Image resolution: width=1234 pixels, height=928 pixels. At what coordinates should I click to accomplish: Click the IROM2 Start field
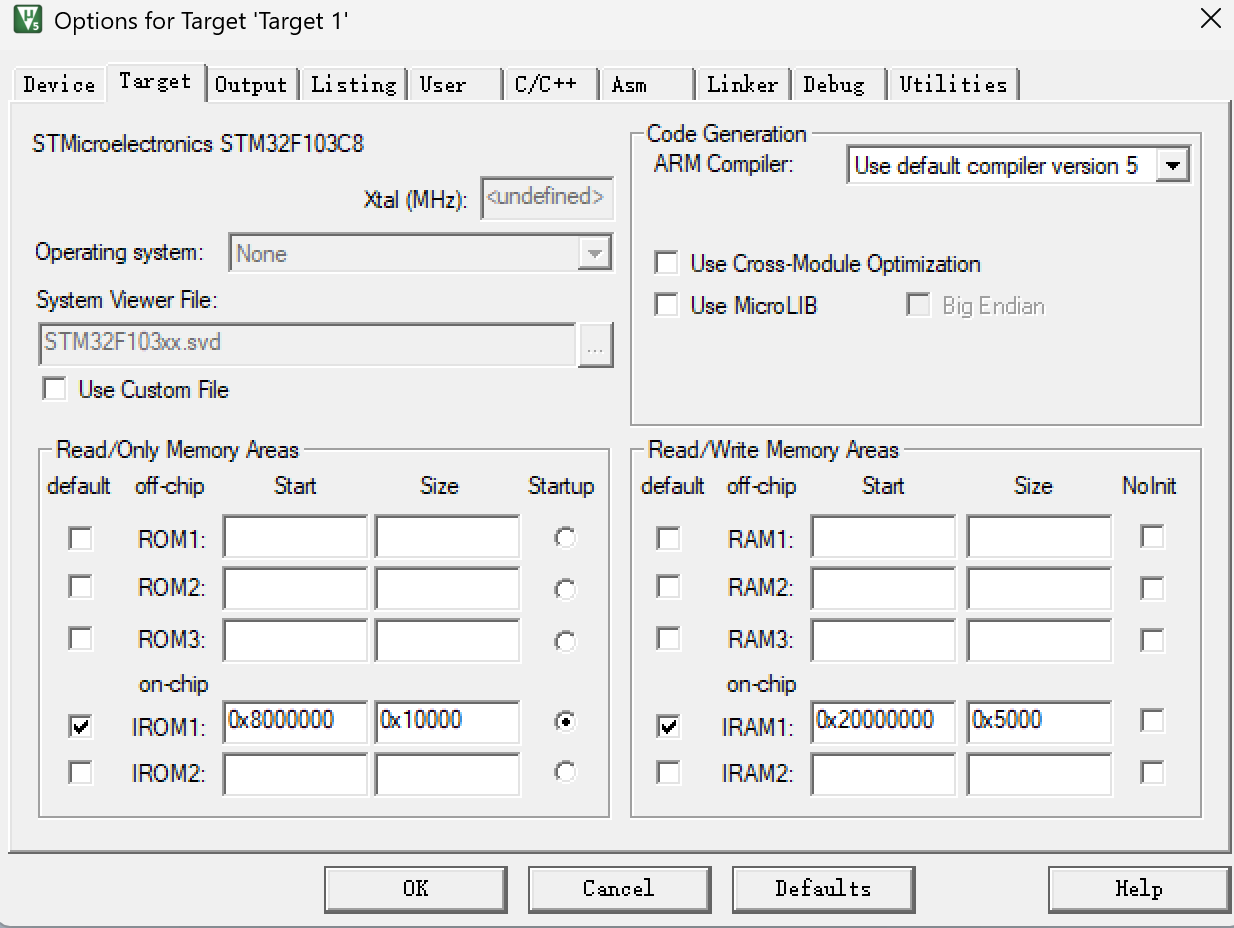point(295,774)
